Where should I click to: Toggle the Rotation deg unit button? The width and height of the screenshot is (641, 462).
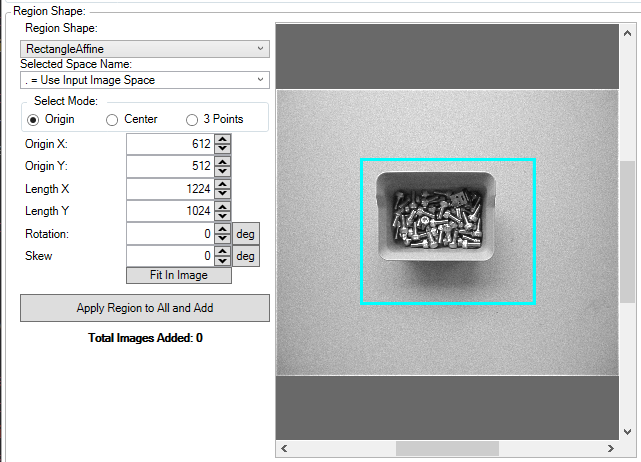tap(246, 234)
